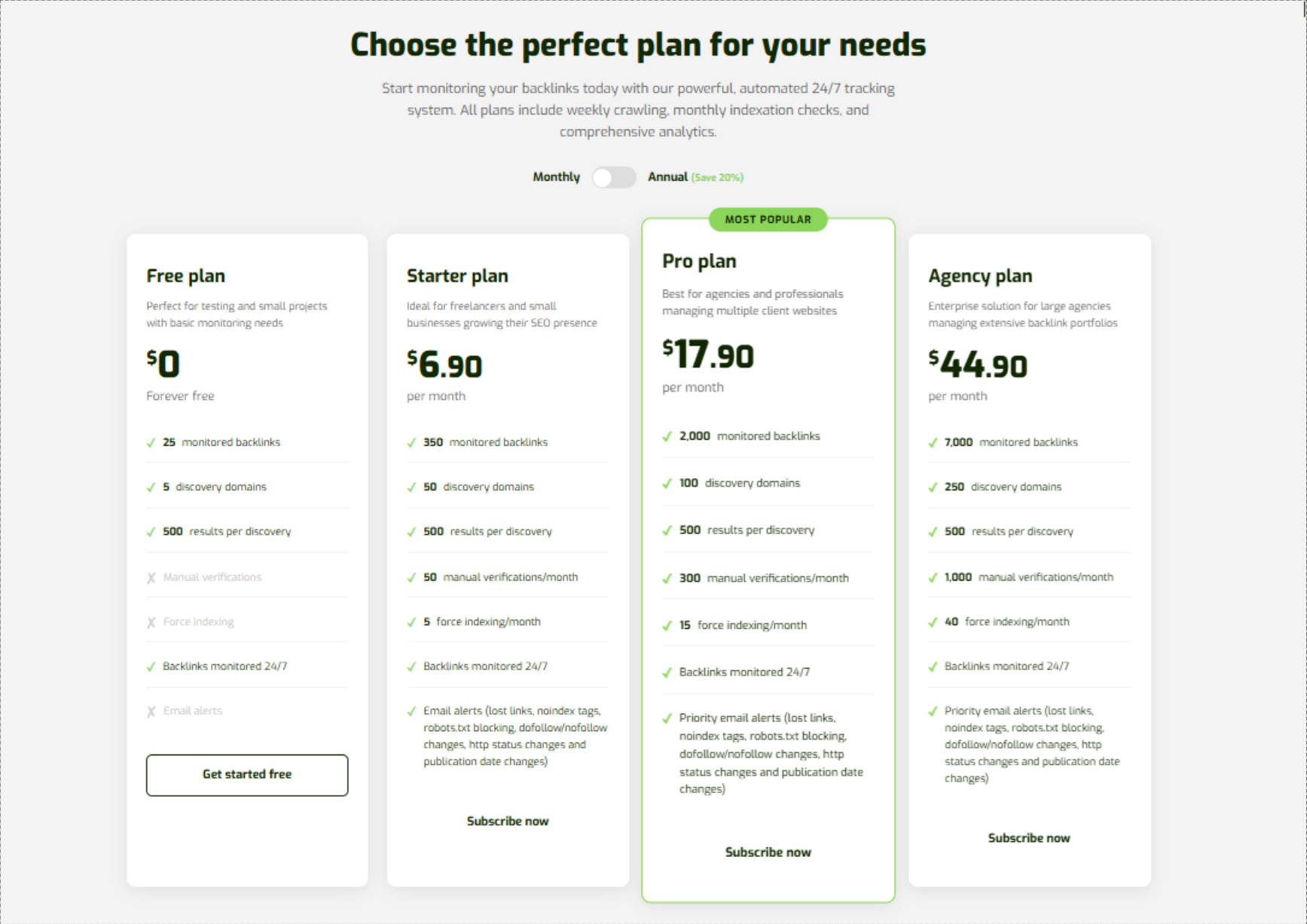Click Subscribe now under Starter plan
Viewport: 1307px width, 924px height.
(x=507, y=821)
